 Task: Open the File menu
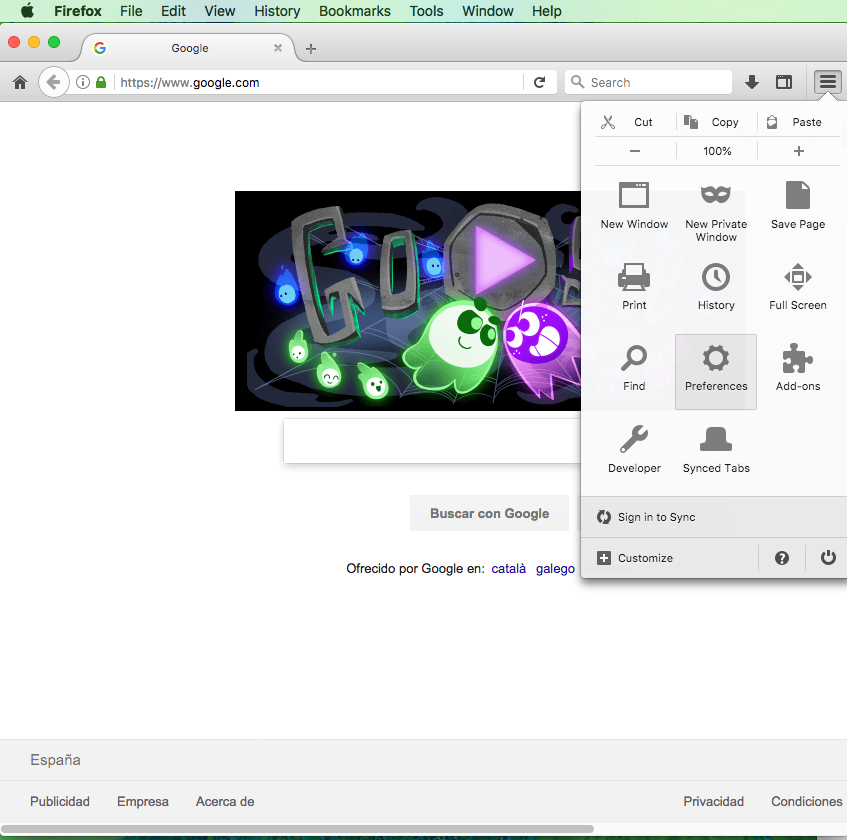coord(131,11)
